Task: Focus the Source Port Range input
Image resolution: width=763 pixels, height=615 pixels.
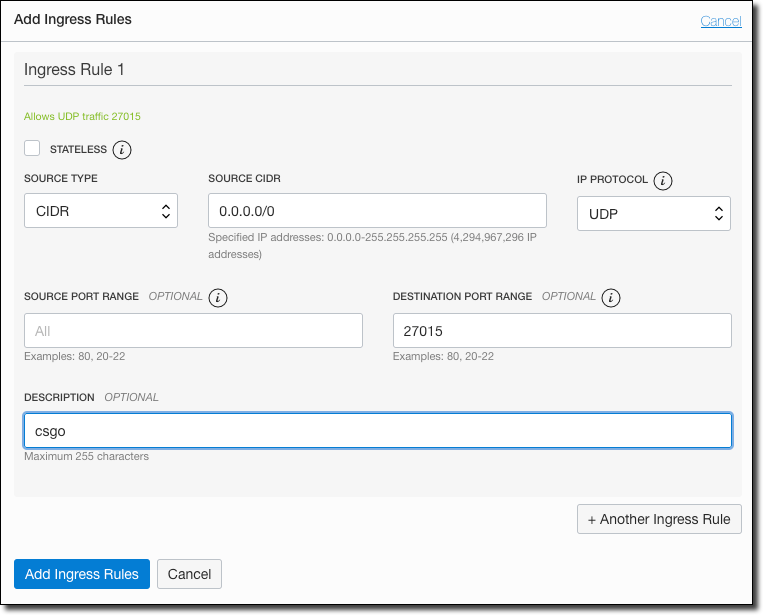Action: click(x=193, y=331)
